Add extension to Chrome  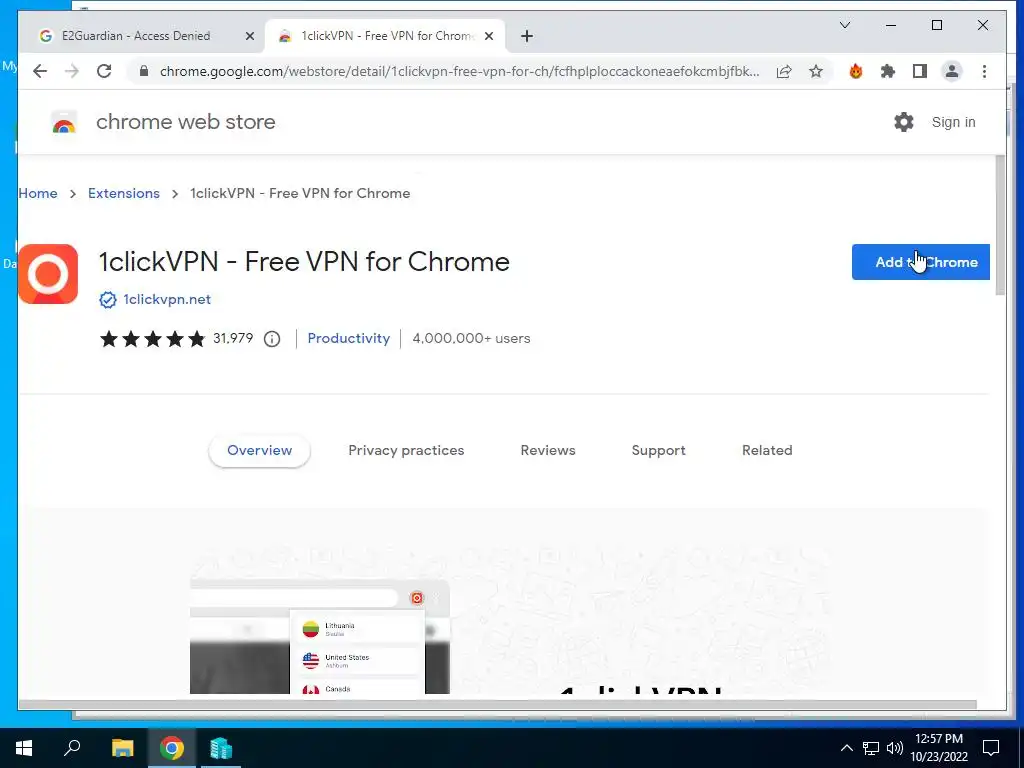tap(920, 262)
